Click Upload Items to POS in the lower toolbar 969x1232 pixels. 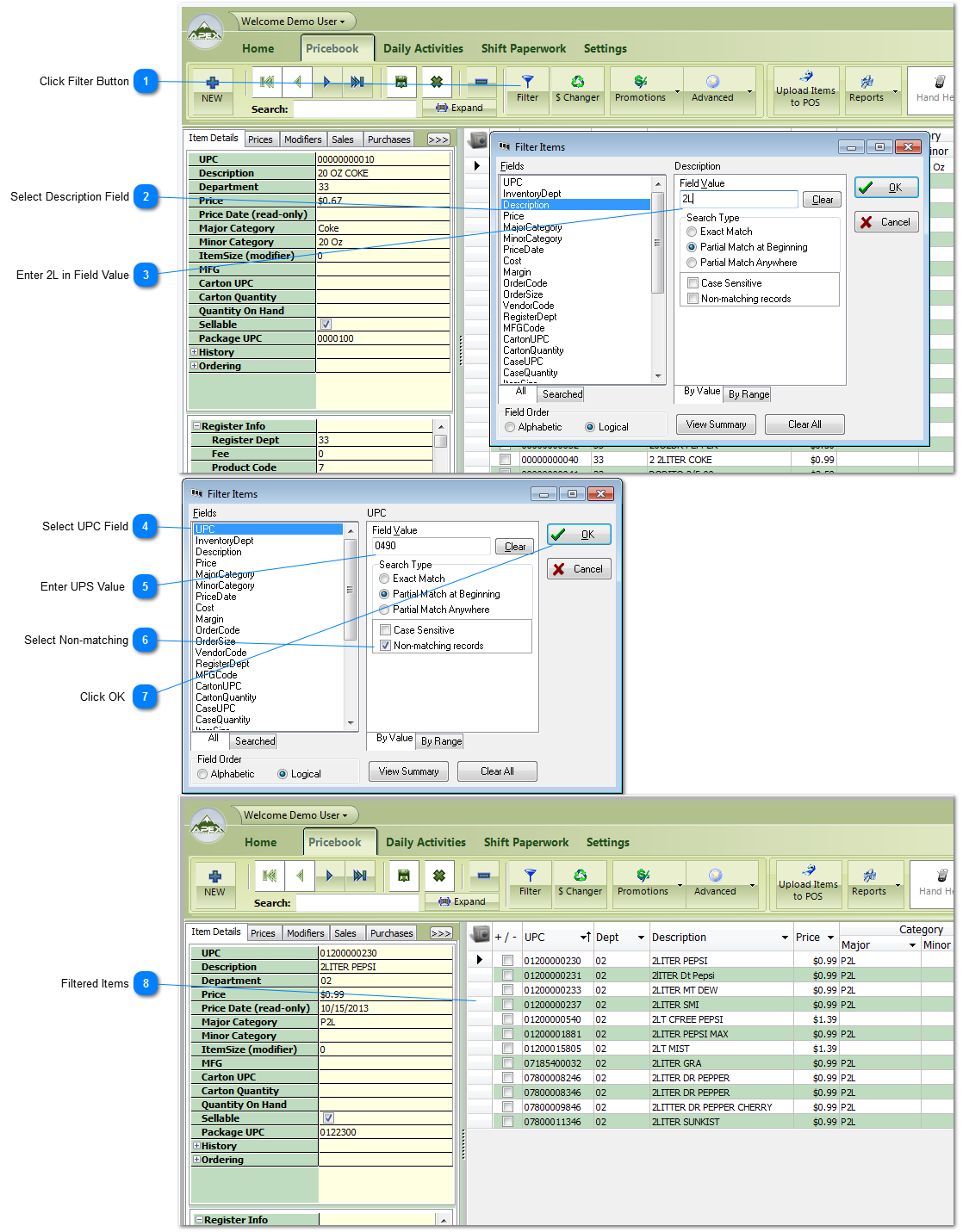(807, 882)
